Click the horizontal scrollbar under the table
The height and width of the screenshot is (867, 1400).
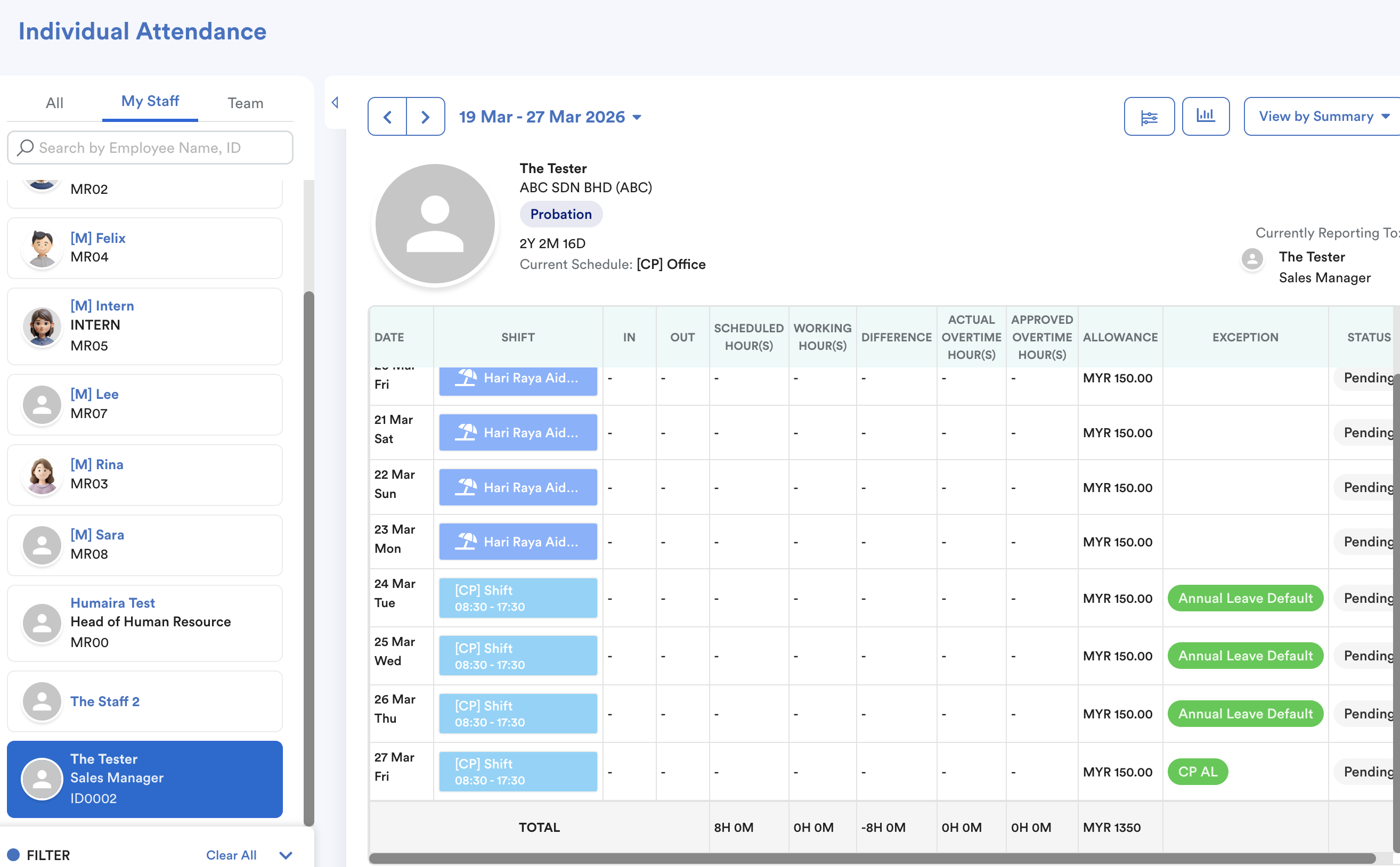(x=872, y=858)
